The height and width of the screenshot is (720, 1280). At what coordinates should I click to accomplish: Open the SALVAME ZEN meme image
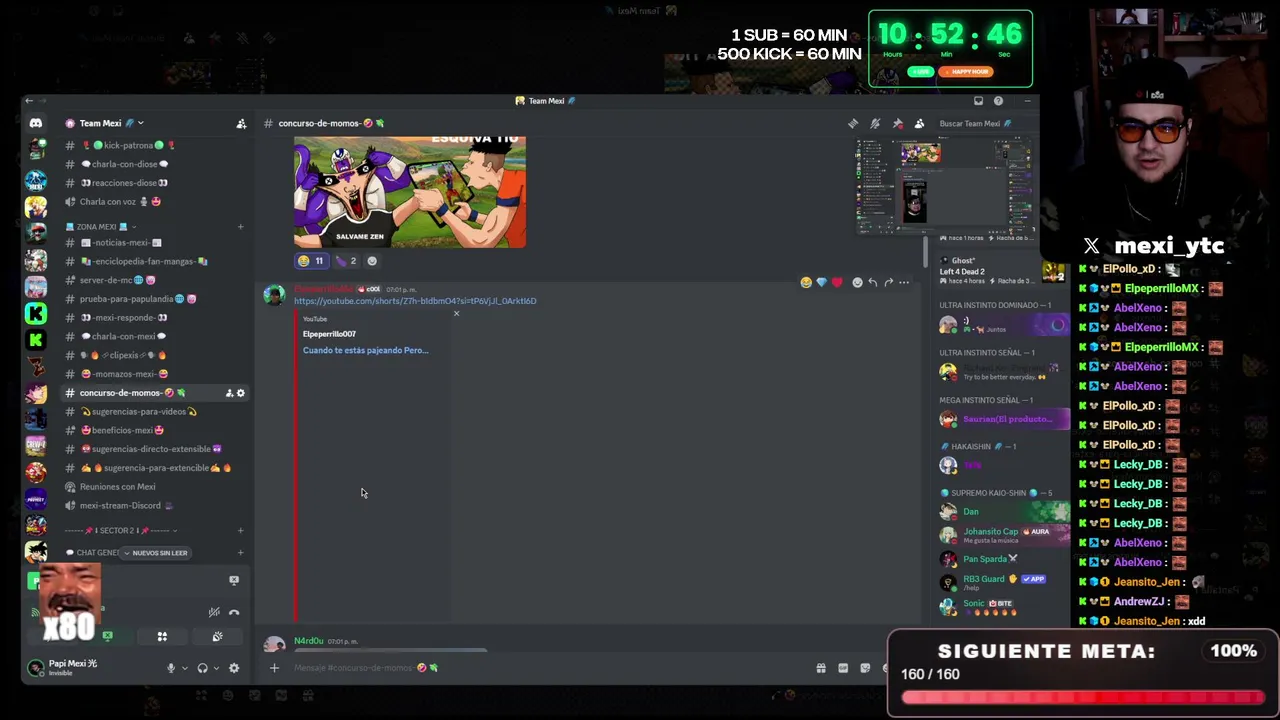(x=410, y=192)
